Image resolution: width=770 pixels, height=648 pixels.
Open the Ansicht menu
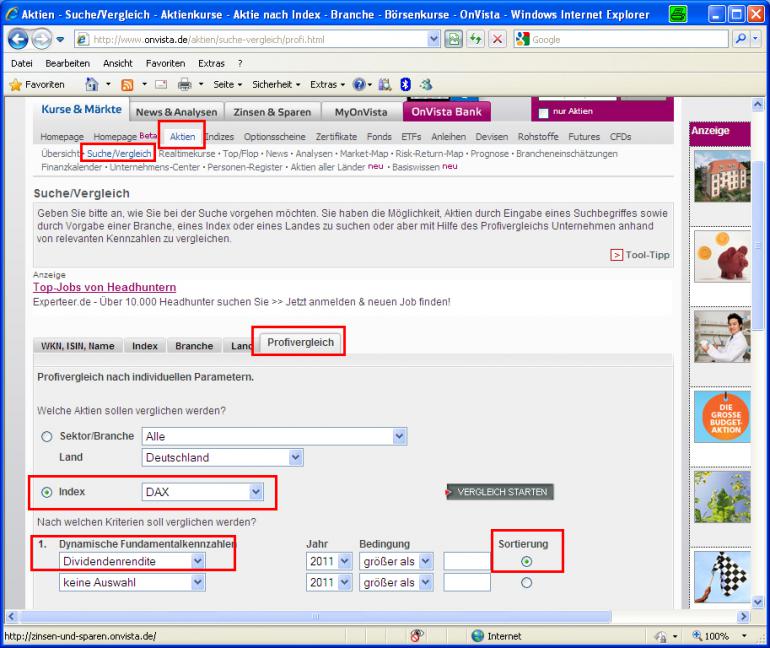[x=118, y=63]
